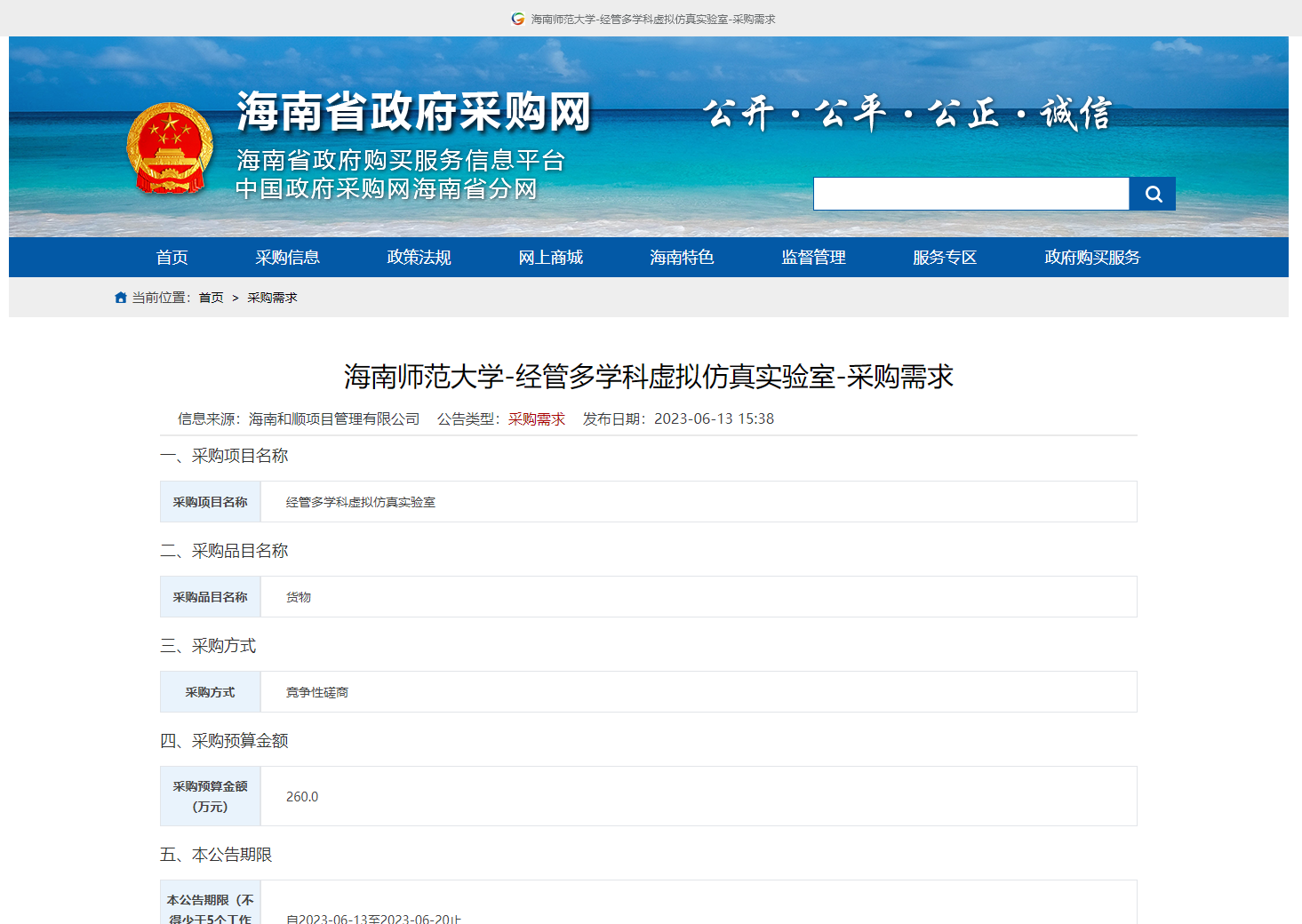Open the 政府购买服务 navigation menu
Image resolution: width=1302 pixels, height=924 pixels.
click(1093, 258)
